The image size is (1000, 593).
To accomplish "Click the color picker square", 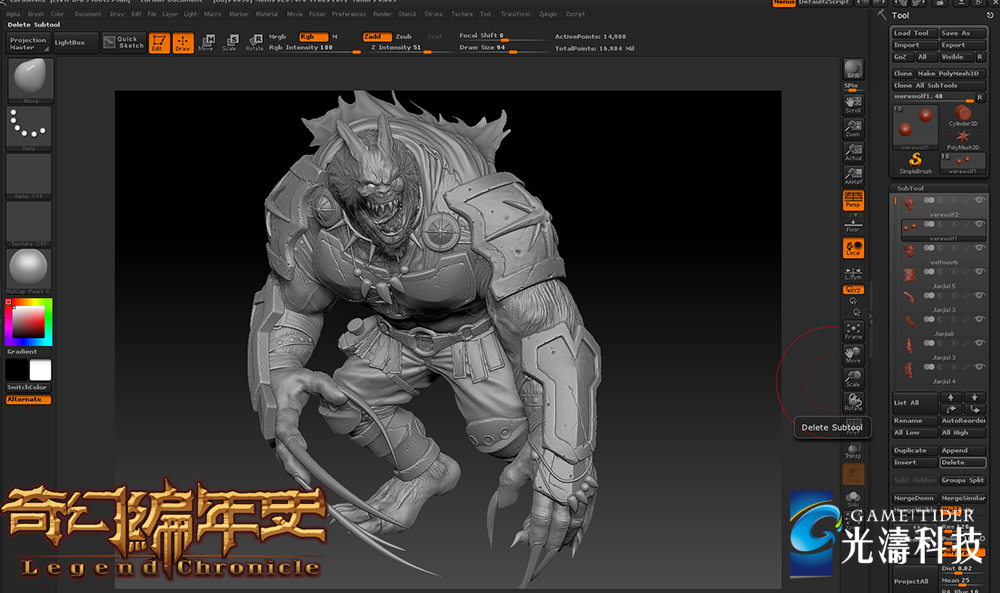I will tap(28, 322).
